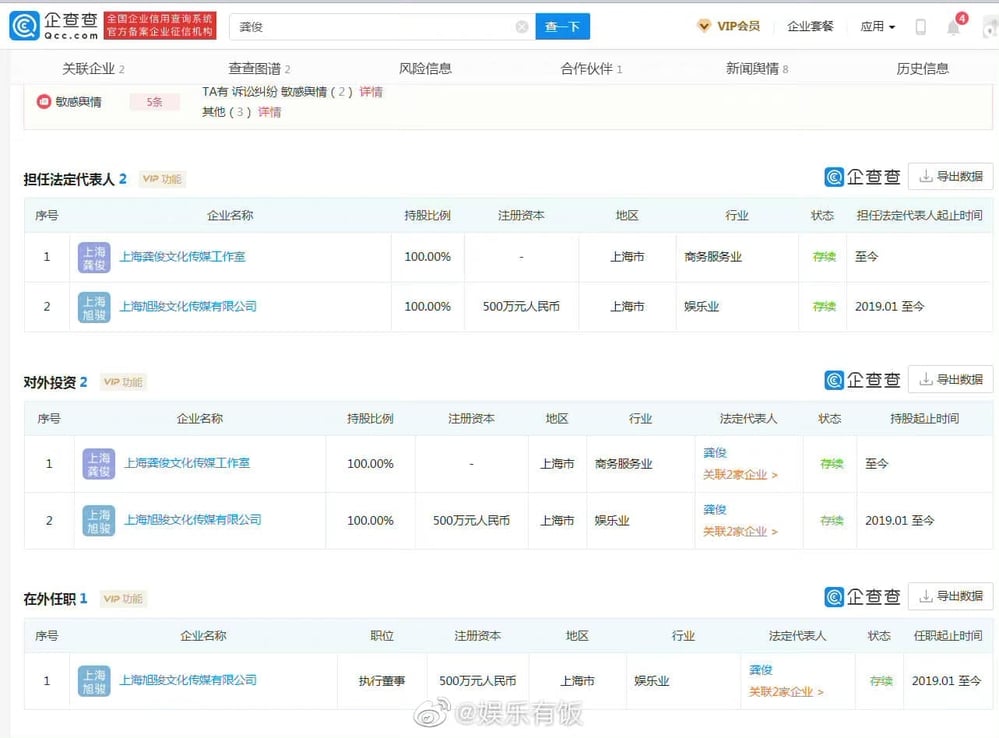This screenshot has height=738, width=999.
Task: Clear the search box with the X icon
Action: [x=522, y=27]
